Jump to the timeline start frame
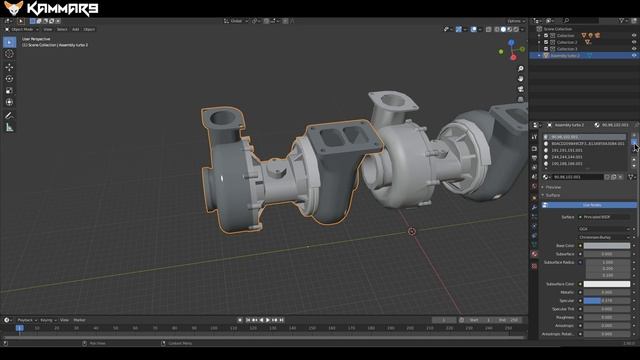The image size is (640, 360). click(x=248, y=320)
